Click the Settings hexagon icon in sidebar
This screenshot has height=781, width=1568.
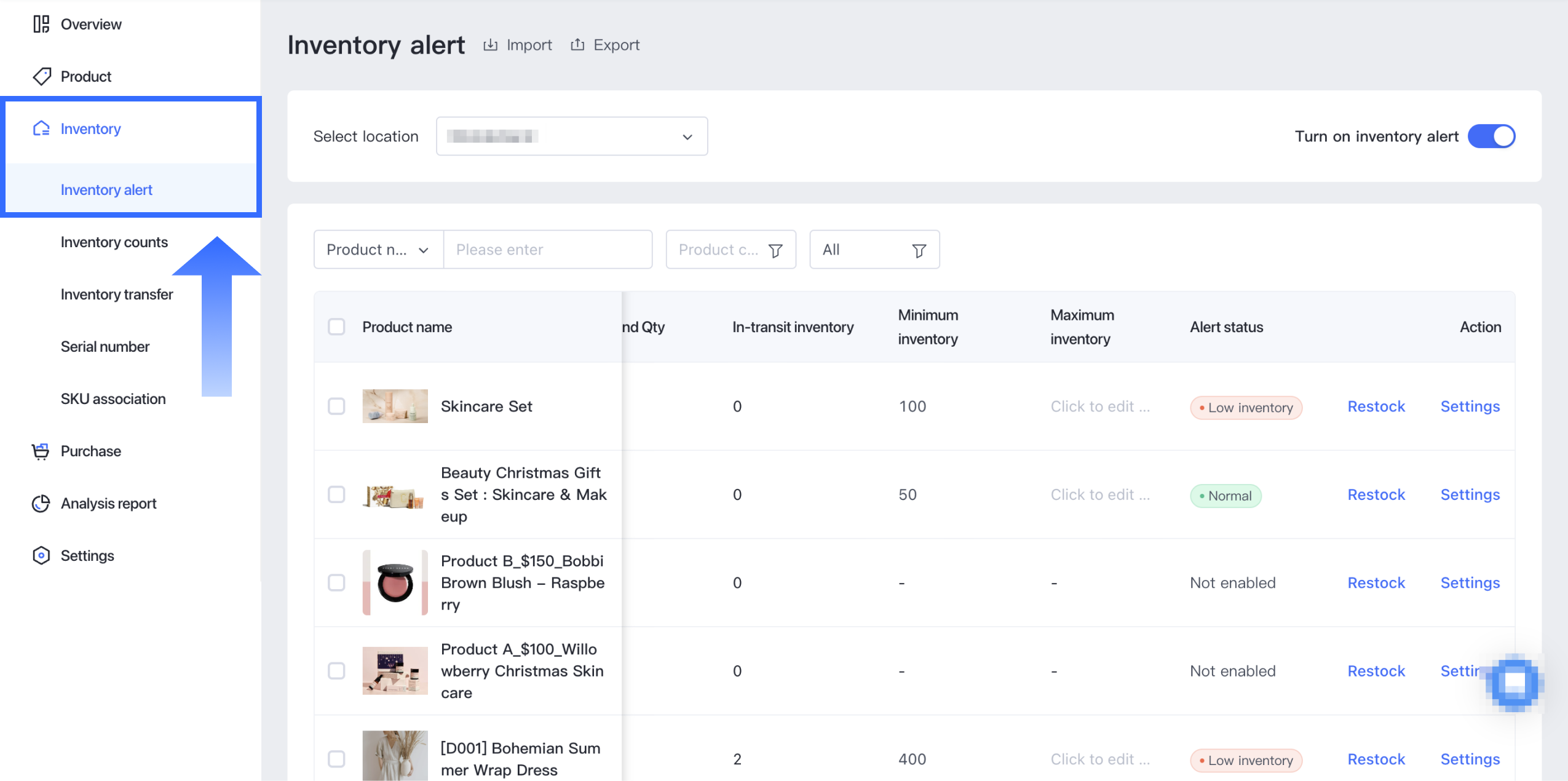tap(41, 555)
